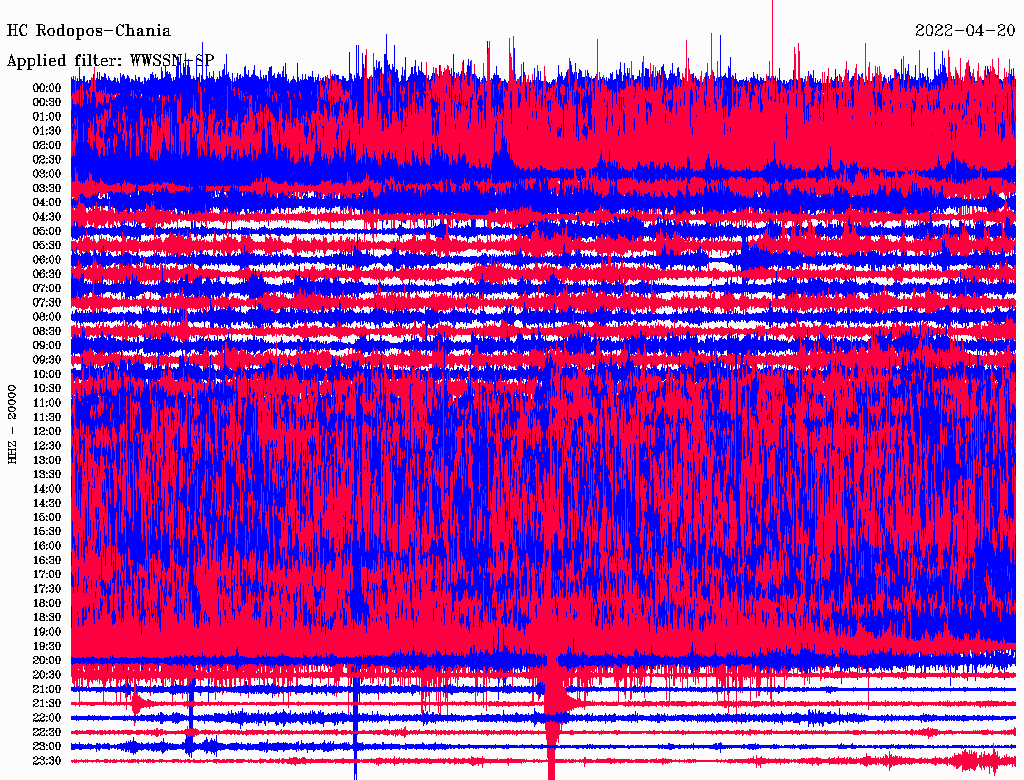Select the '14:30' time row label

(x=47, y=503)
